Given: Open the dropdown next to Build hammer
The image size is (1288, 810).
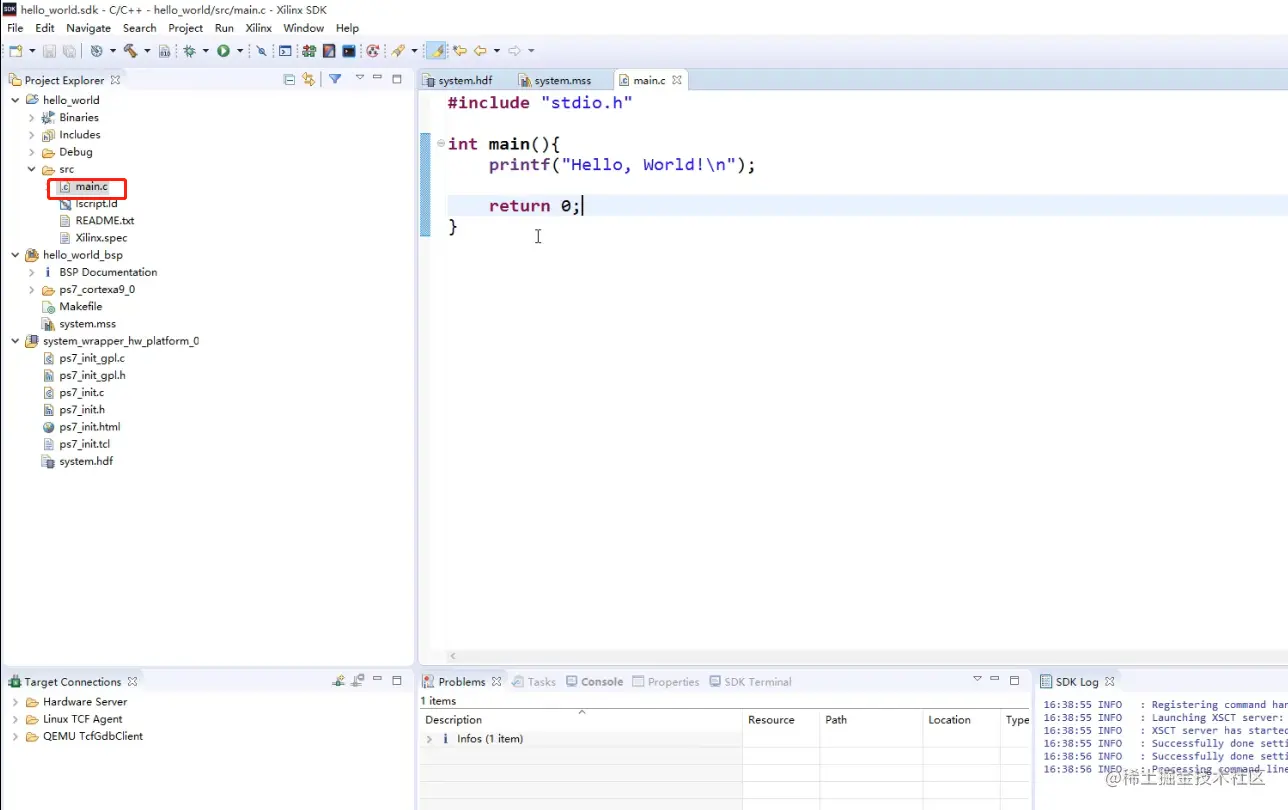Looking at the screenshot, I should point(147,51).
